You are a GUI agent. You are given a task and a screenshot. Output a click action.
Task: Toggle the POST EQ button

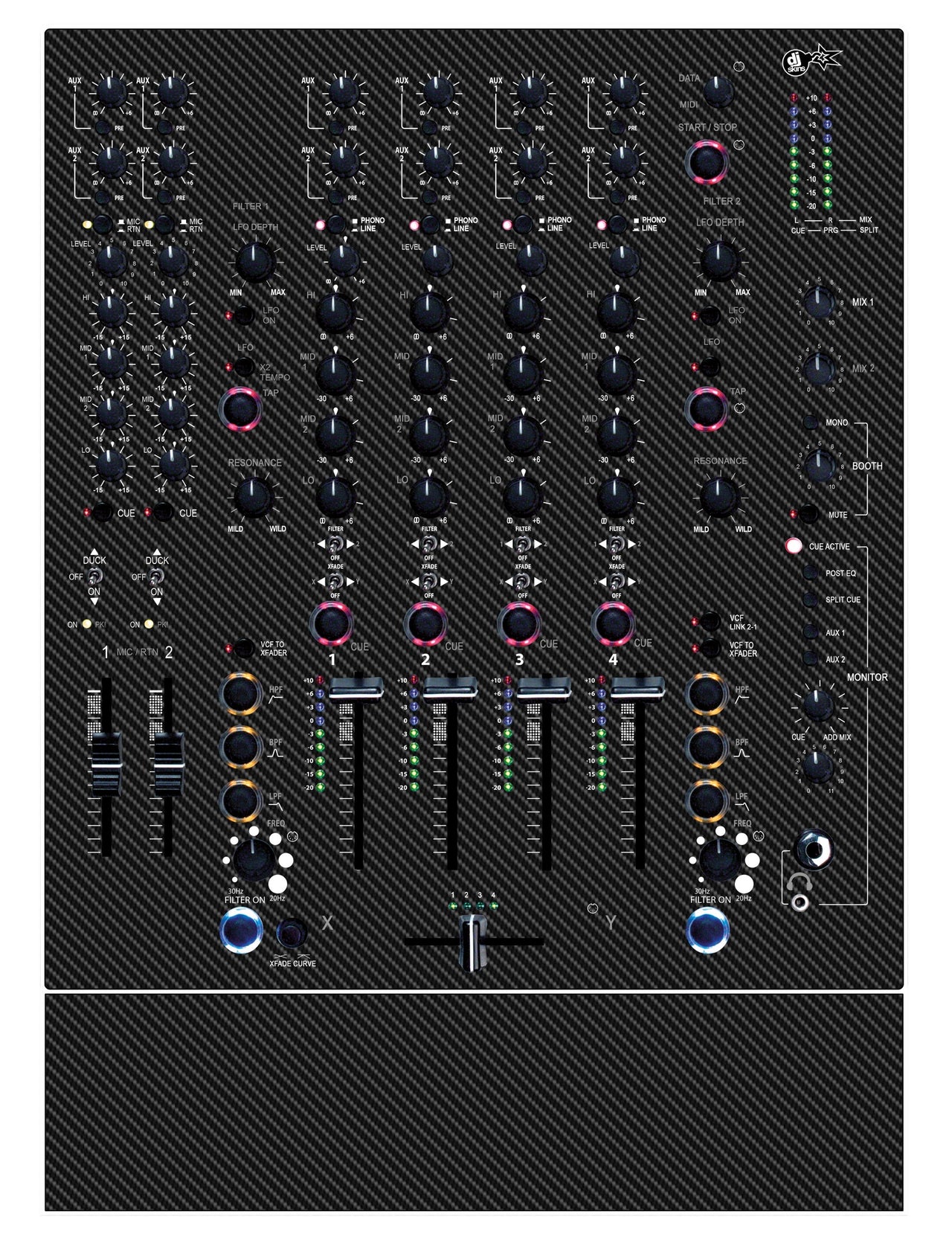click(811, 573)
